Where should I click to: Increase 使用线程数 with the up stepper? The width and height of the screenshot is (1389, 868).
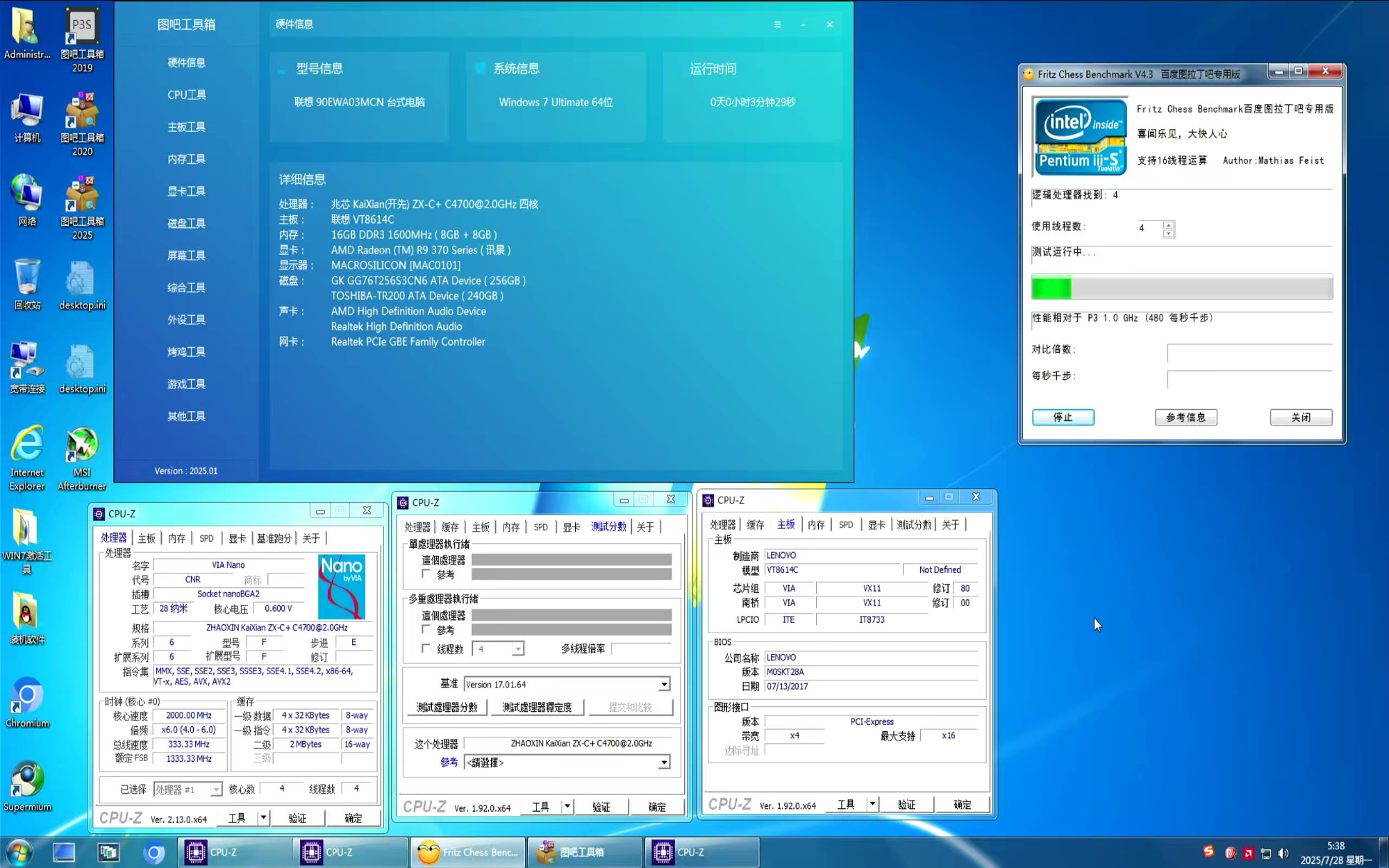pyautogui.click(x=1169, y=224)
